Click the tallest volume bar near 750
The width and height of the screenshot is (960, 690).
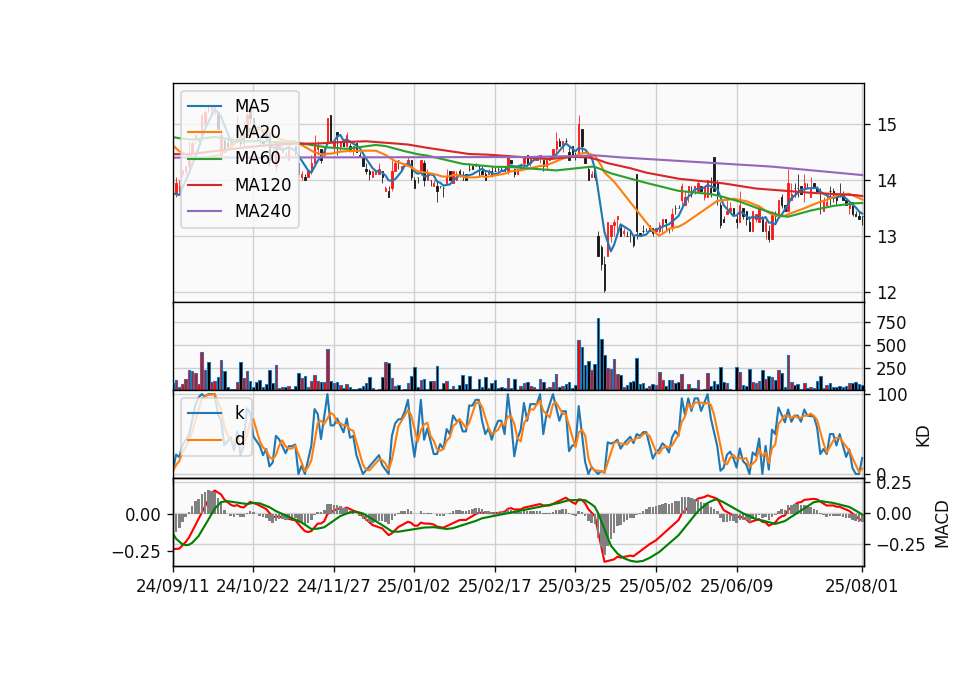(x=598, y=354)
